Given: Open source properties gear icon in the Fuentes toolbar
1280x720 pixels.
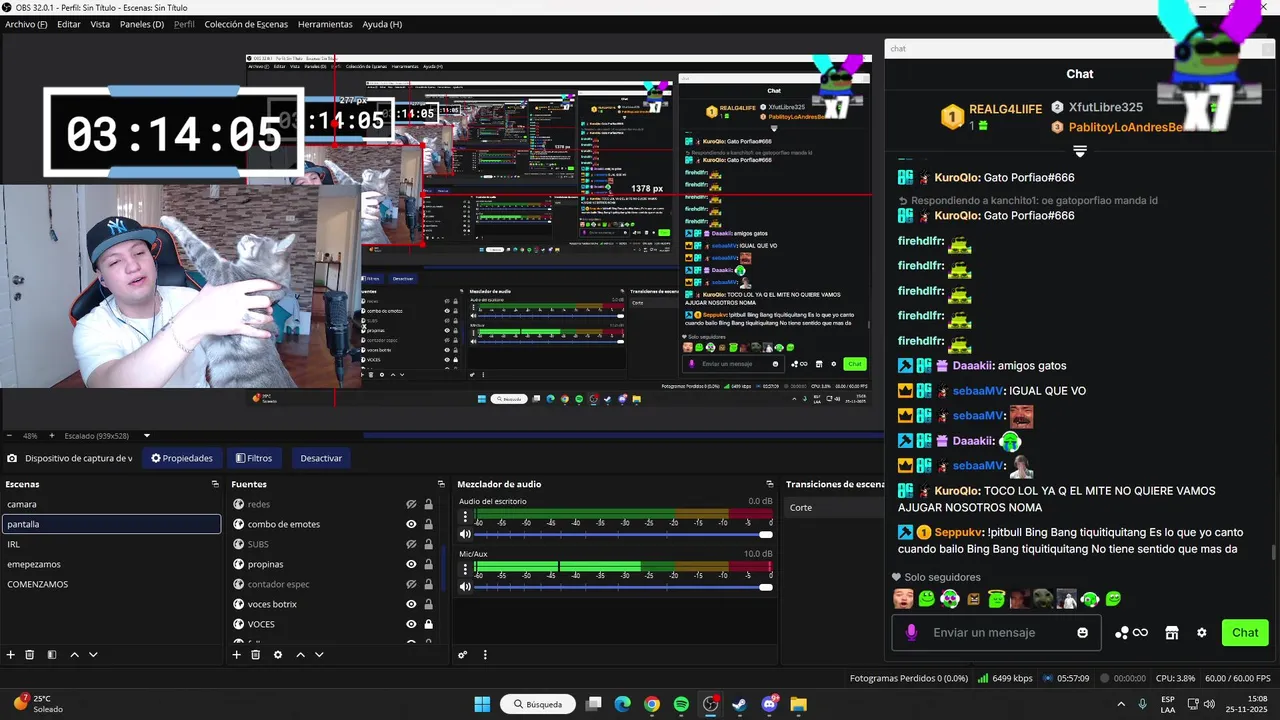Looking at the screenshot, I should (278, 655).
